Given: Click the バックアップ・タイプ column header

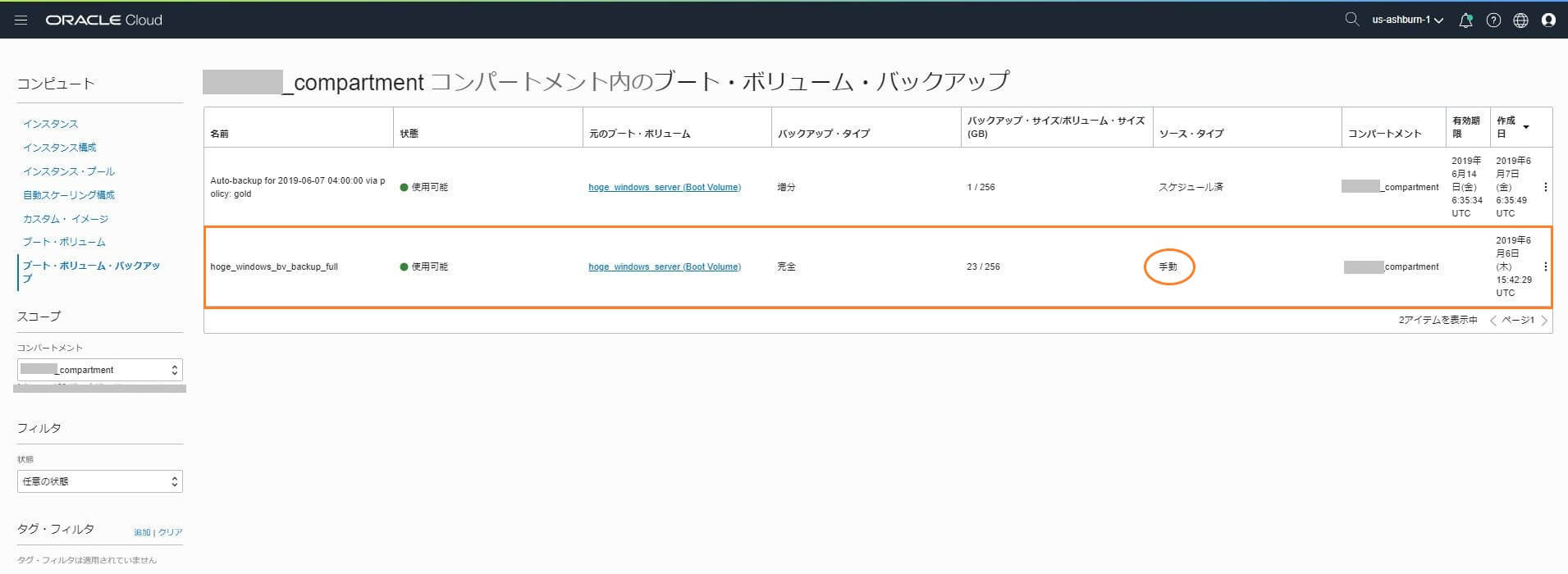Looking at the screenshot, I should (x=824, y=134).
